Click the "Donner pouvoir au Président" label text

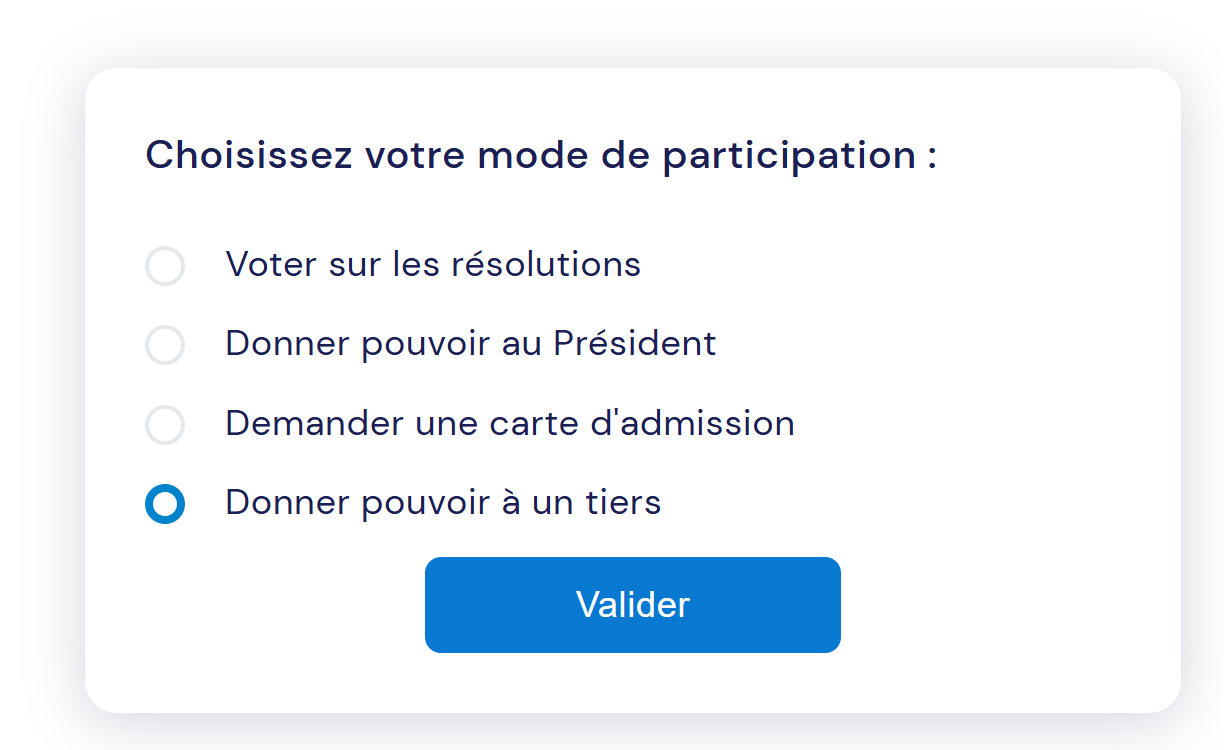point(470,343)
